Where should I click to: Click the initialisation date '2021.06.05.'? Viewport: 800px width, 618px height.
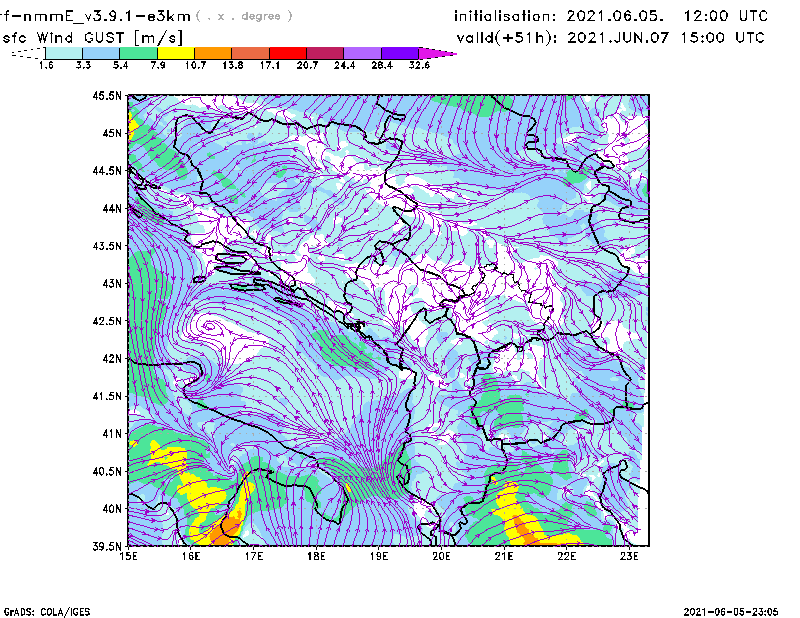point(615,16)
